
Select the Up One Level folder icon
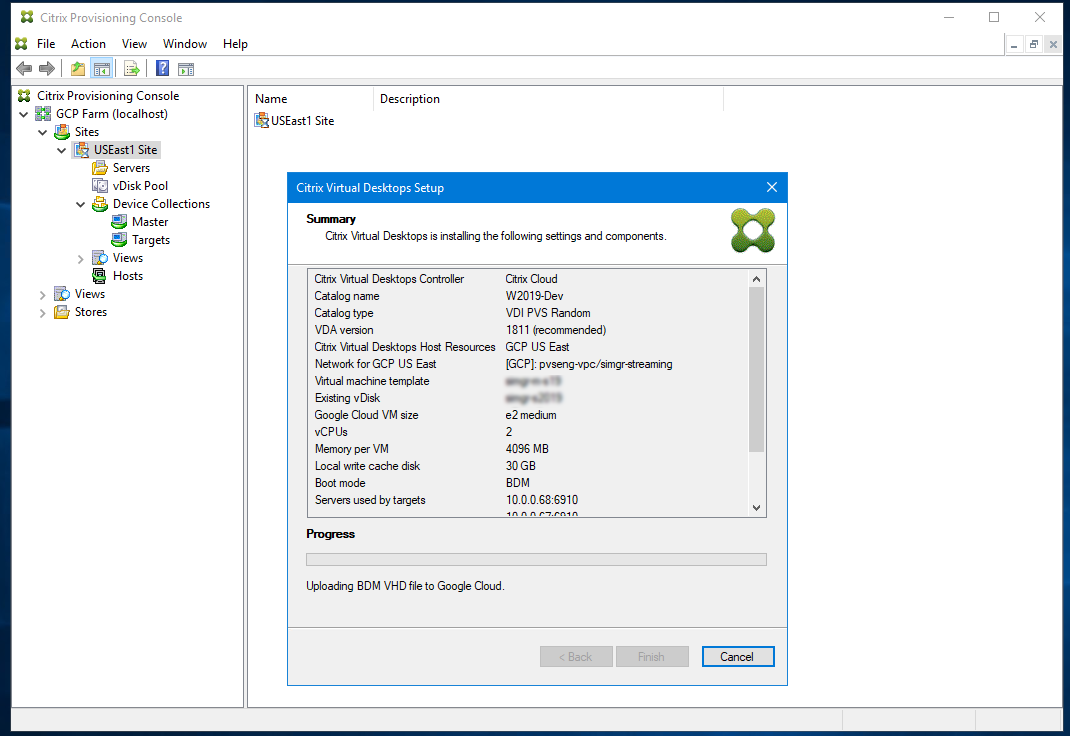77,68
